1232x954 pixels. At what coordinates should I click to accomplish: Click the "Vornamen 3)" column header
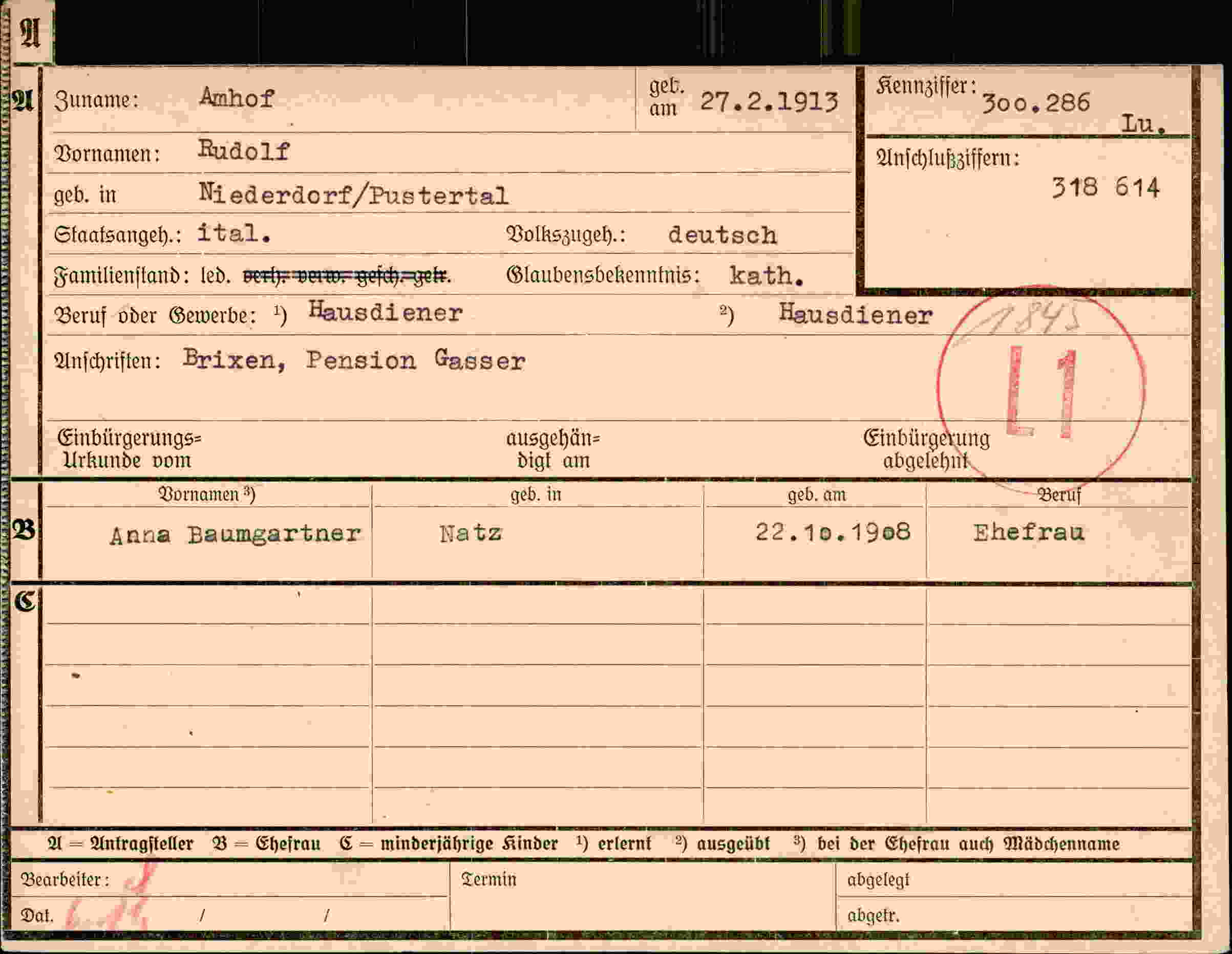[x=206, y=494]
